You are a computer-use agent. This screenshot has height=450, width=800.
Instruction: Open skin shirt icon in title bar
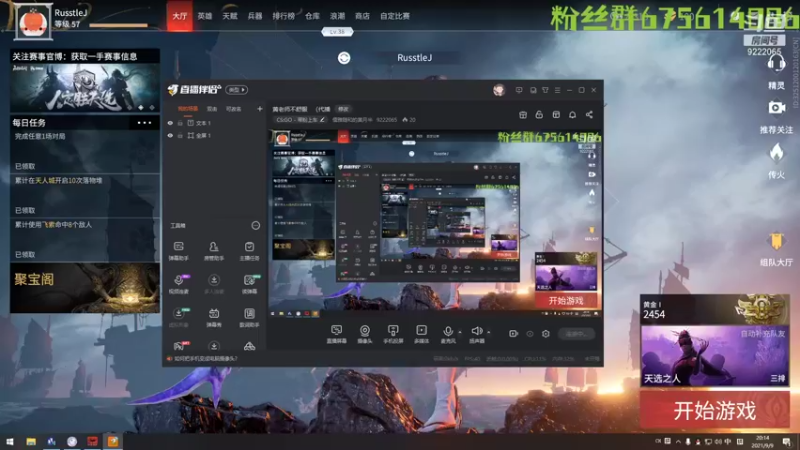[x=545, y=90]
